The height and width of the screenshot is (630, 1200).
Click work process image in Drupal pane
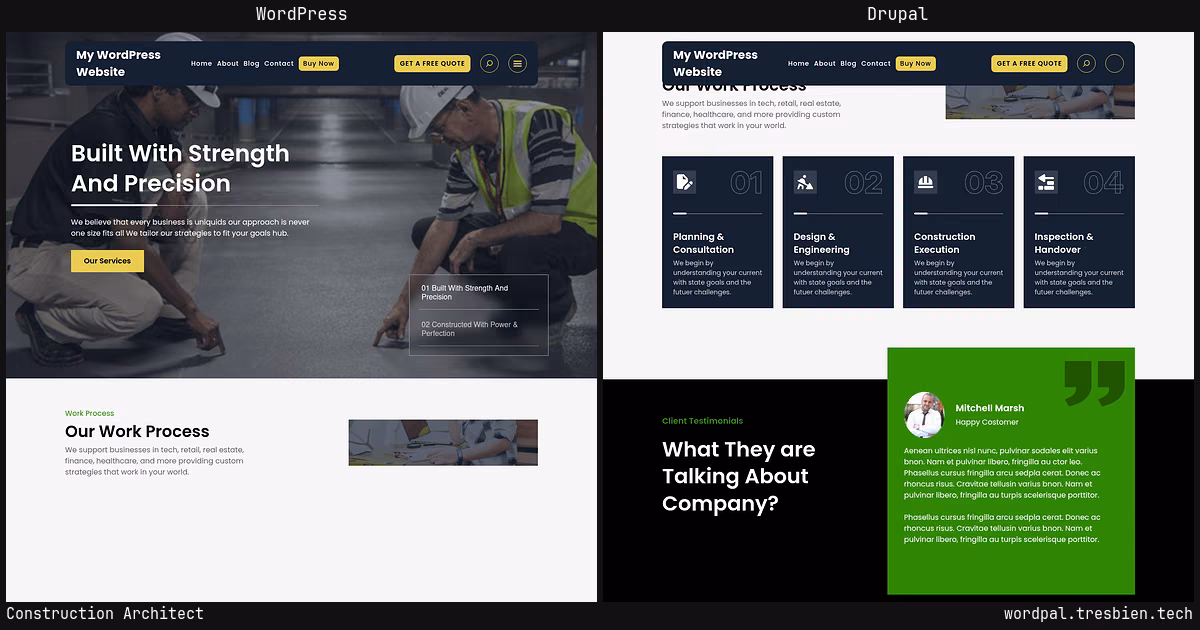1040,102
